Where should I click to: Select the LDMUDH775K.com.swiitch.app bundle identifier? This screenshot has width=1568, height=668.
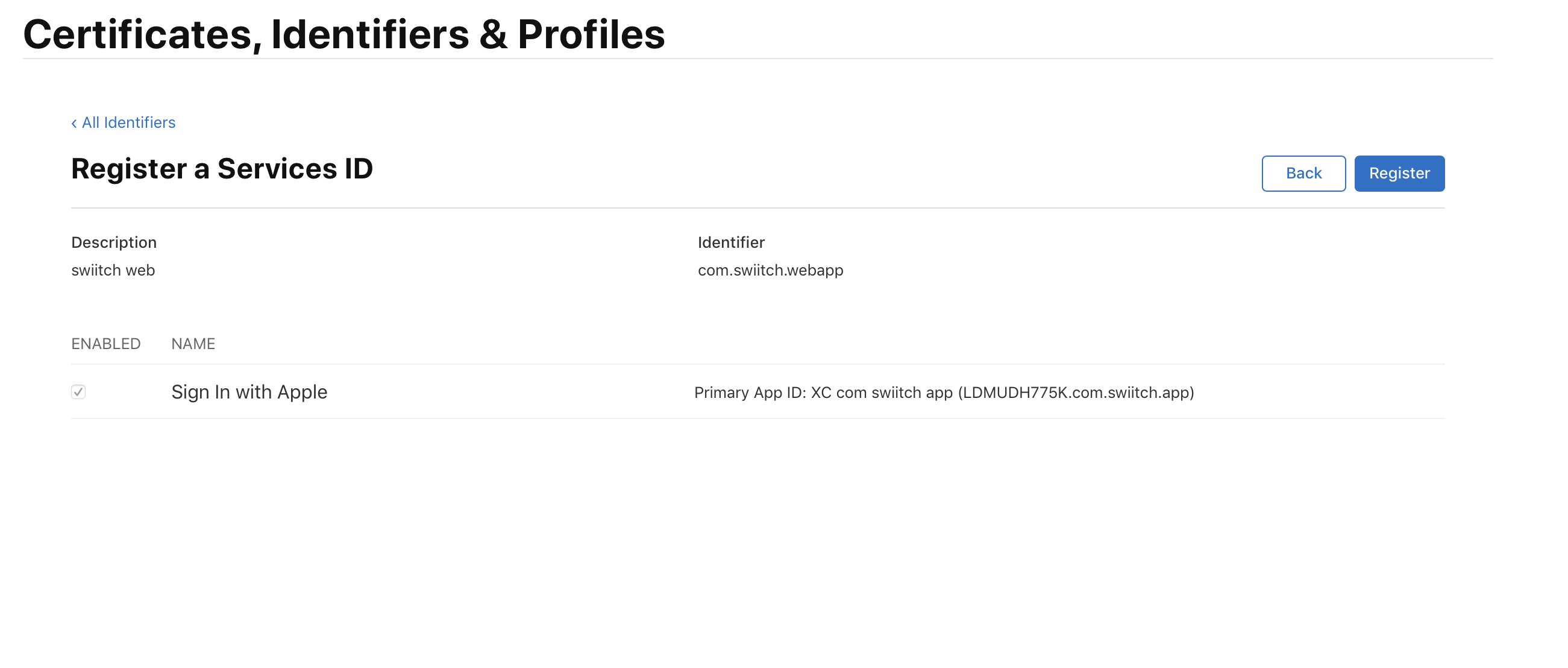pyautogui.click(x=1076, y=392)
